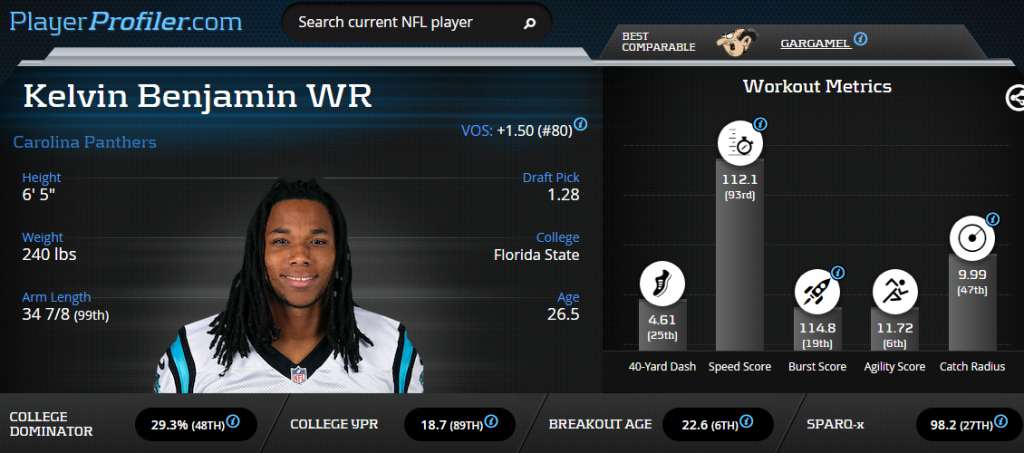
Task: Click College YPR info icon
Action: [x=491, y=422]
